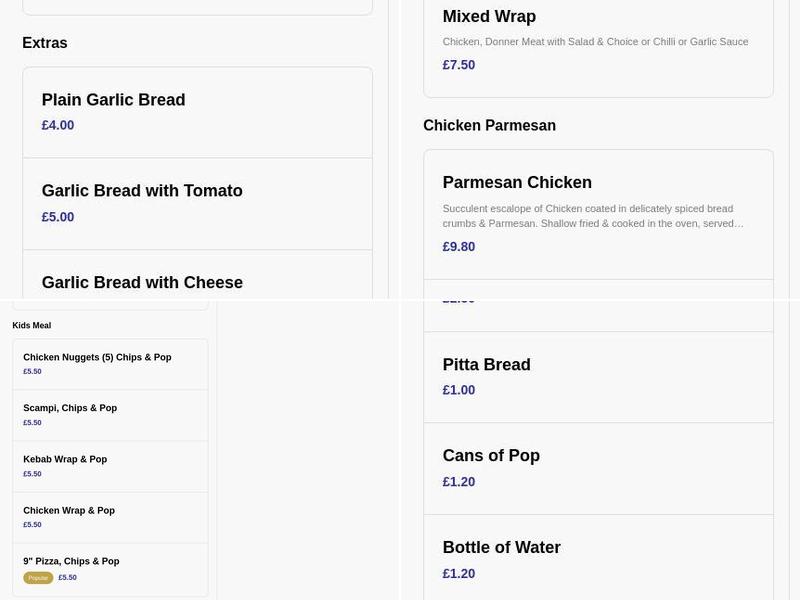Select the Parmesan Chicken dish
Image resolution: width=800 pixels, height=600 pixels.
[x=517, y=182]
